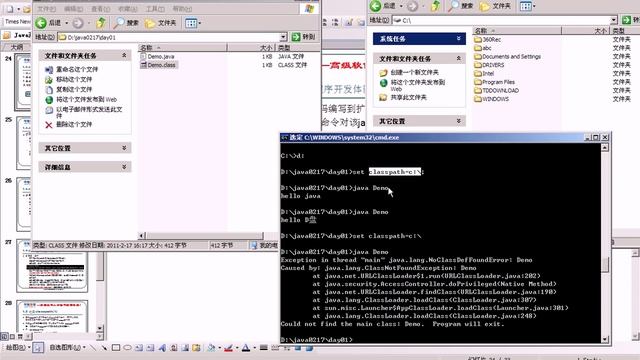Screen dimensions: 640x360
Task: Click 复制这个文件 task link
Action: point(74,89)
